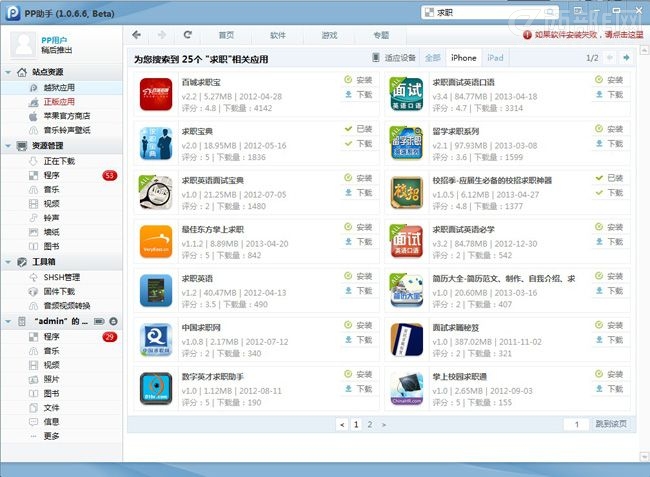This screenshot has width=650, height=477.
Task: Click the refresh icon in toolbar
Action: click(x=187, y=35)
